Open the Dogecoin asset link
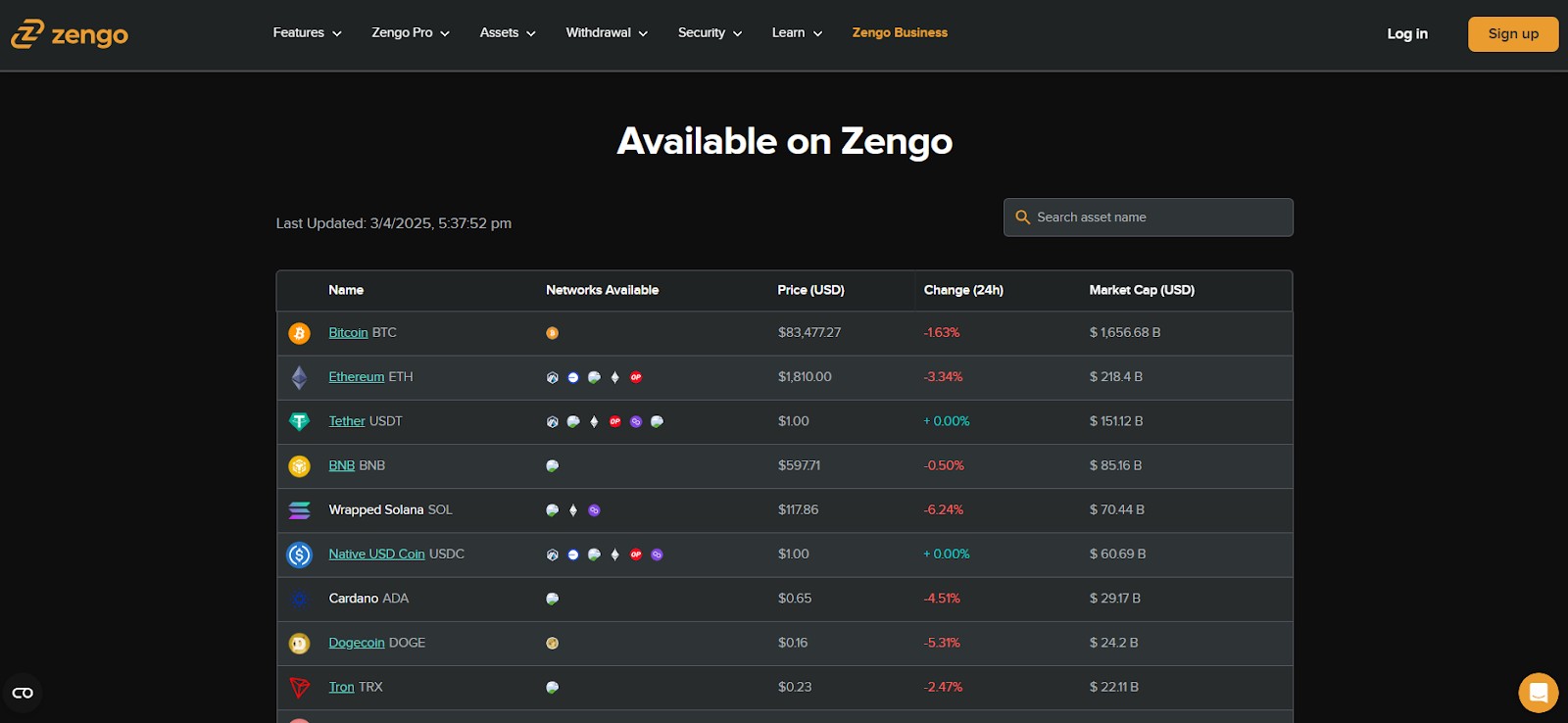 click(356, 644)
